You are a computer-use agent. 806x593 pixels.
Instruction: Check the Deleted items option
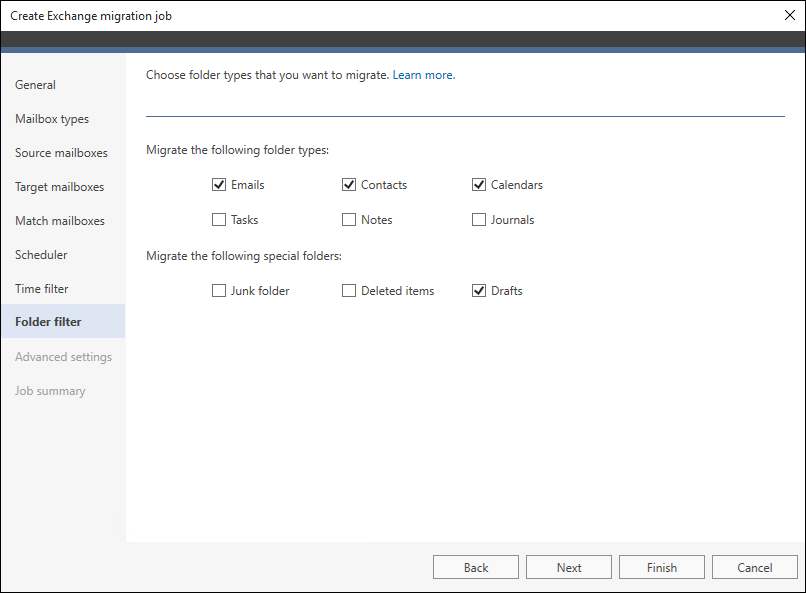tap(349, 291)
